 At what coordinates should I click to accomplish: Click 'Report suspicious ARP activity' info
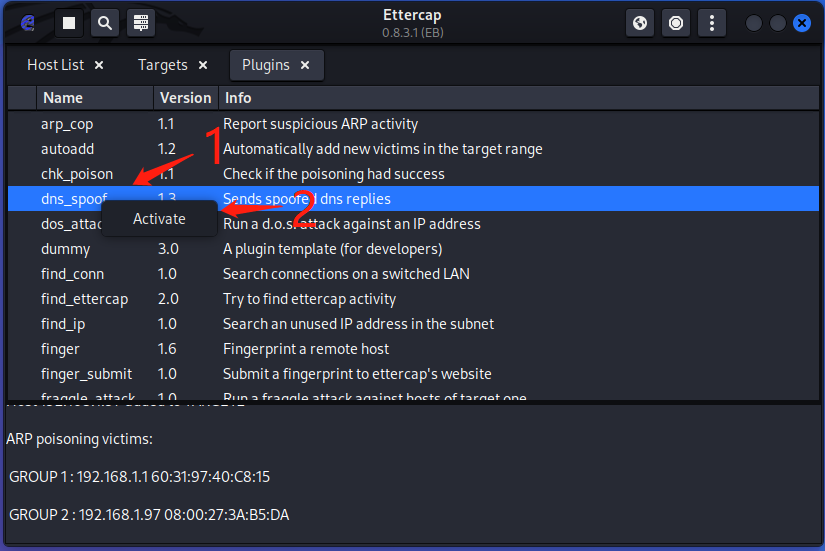point(320,124)
